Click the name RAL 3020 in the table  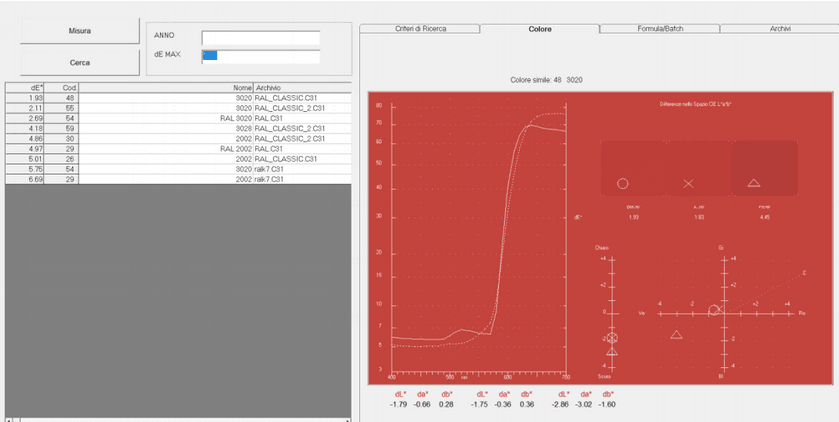click(236, 118)
